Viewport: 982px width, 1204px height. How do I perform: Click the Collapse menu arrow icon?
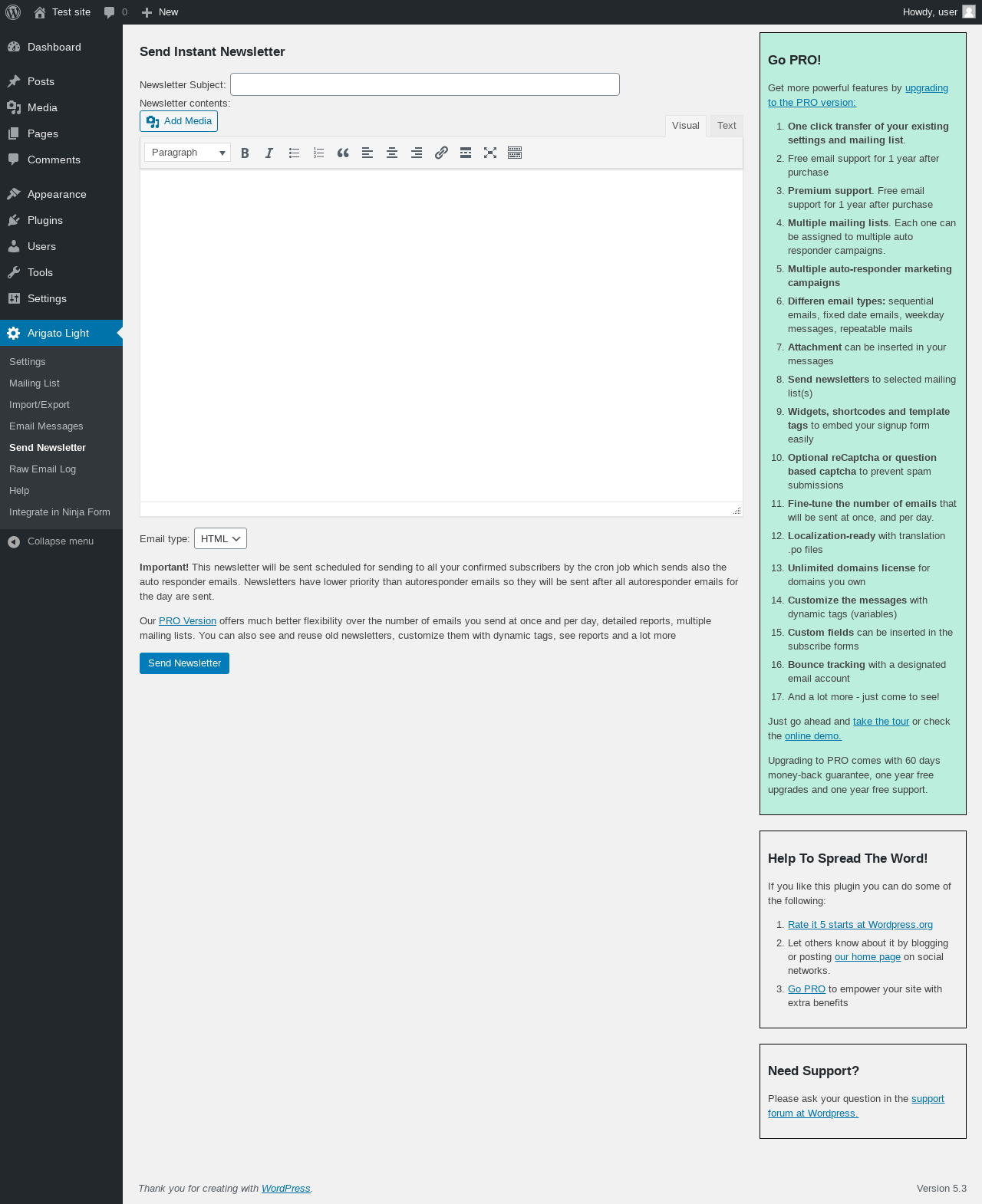click(14, 541)
